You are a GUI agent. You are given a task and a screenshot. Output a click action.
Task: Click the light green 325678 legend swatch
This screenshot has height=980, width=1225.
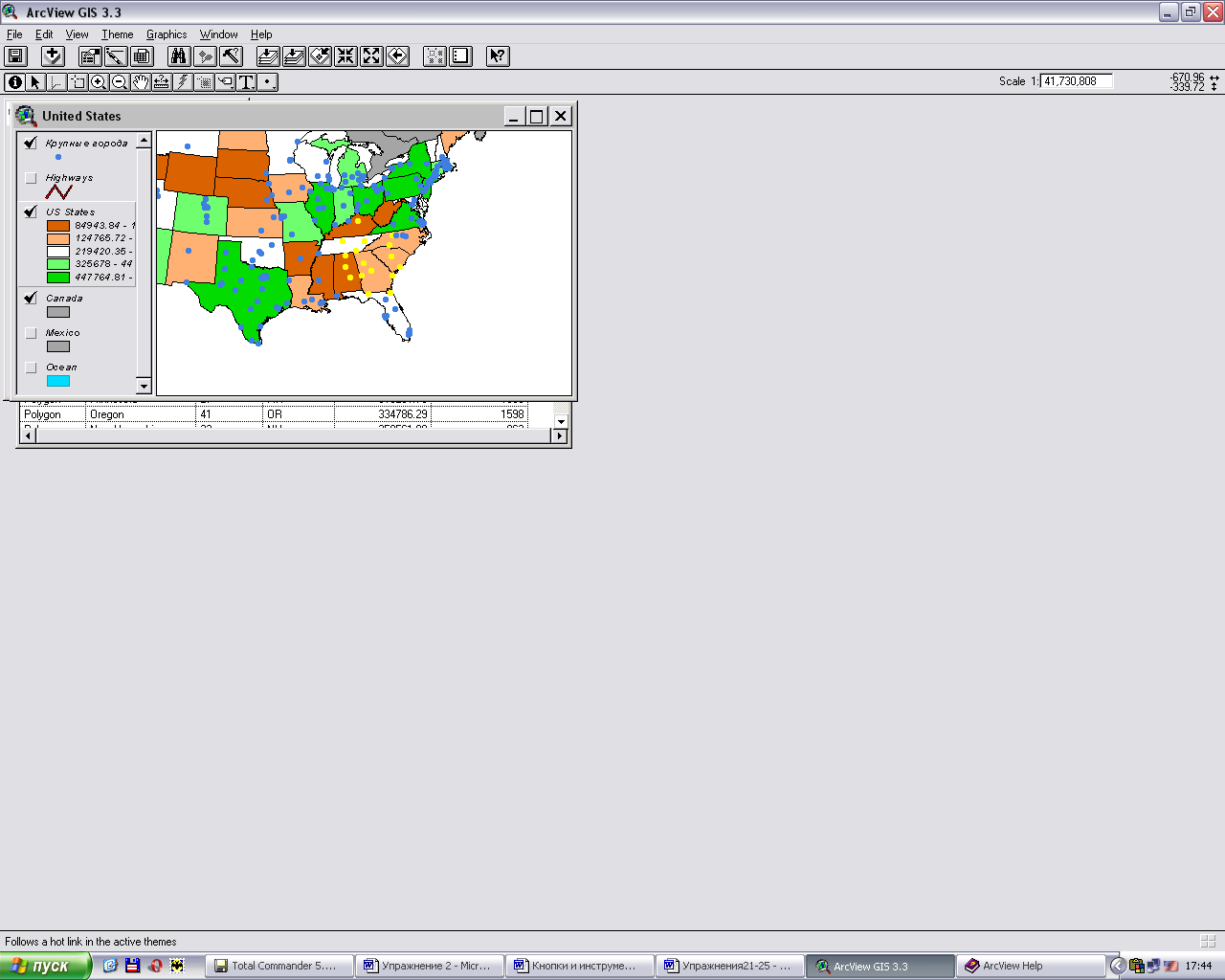click(x=58, y=264)
